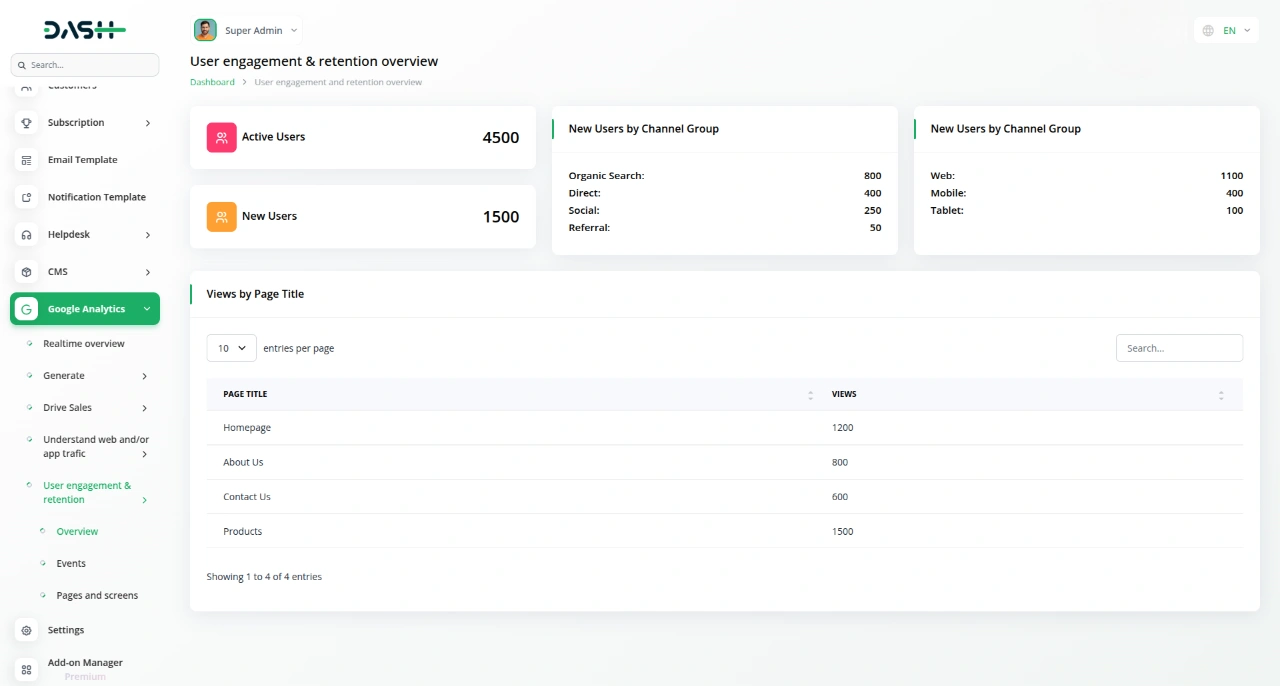
Task: Click the table Search input field
Action: [1179, 348]
